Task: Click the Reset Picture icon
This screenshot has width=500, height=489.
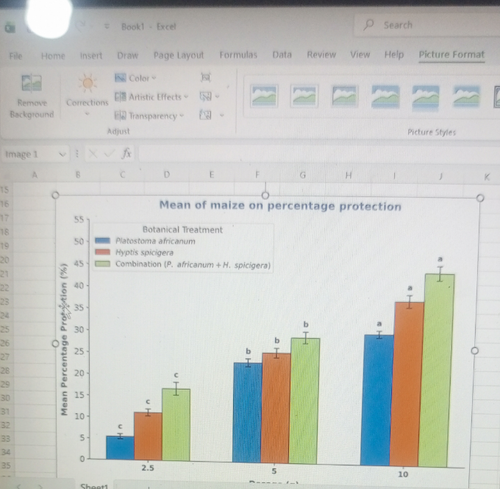Action: (205, 115)
